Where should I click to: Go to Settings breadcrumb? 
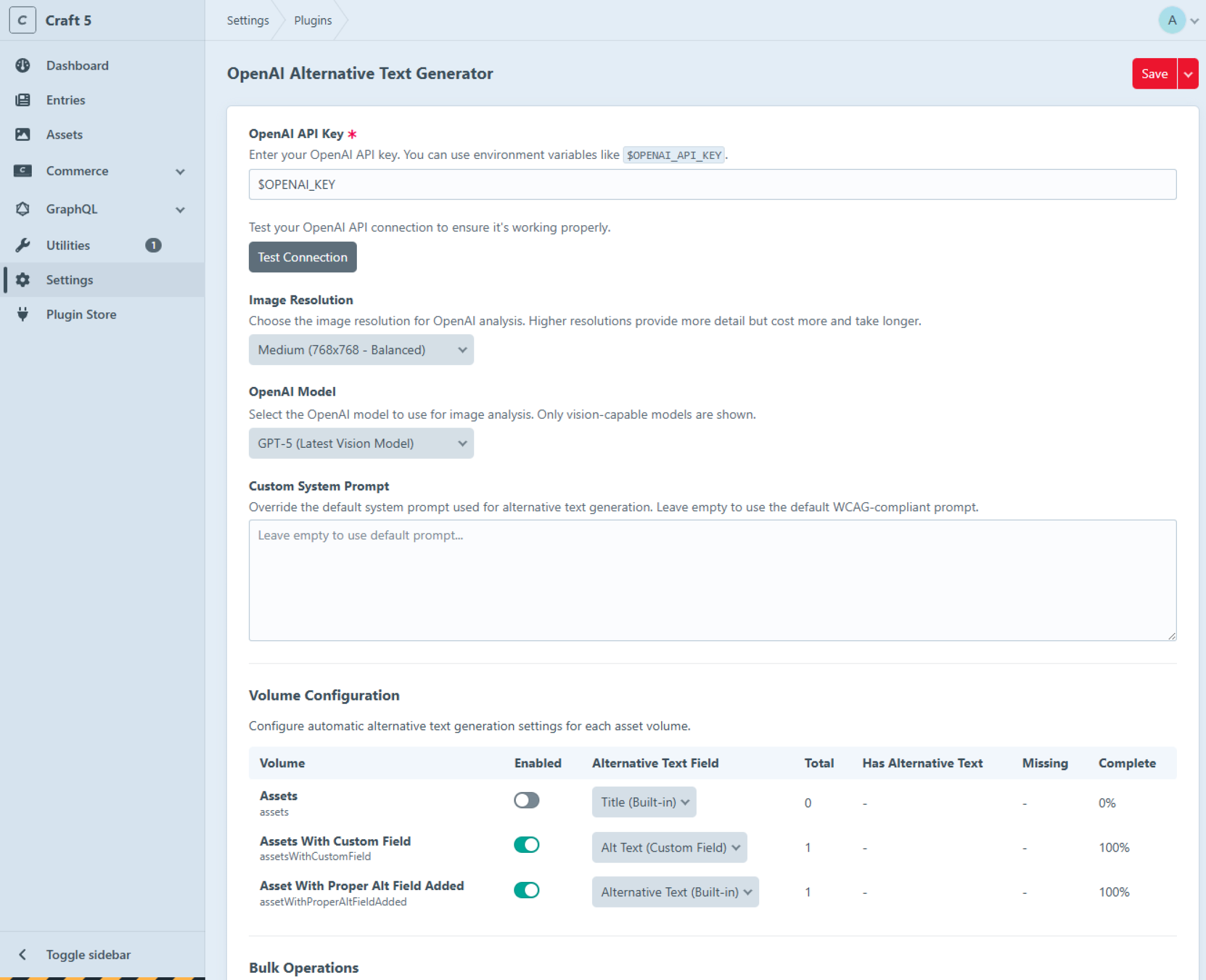(x=247, y=20)
